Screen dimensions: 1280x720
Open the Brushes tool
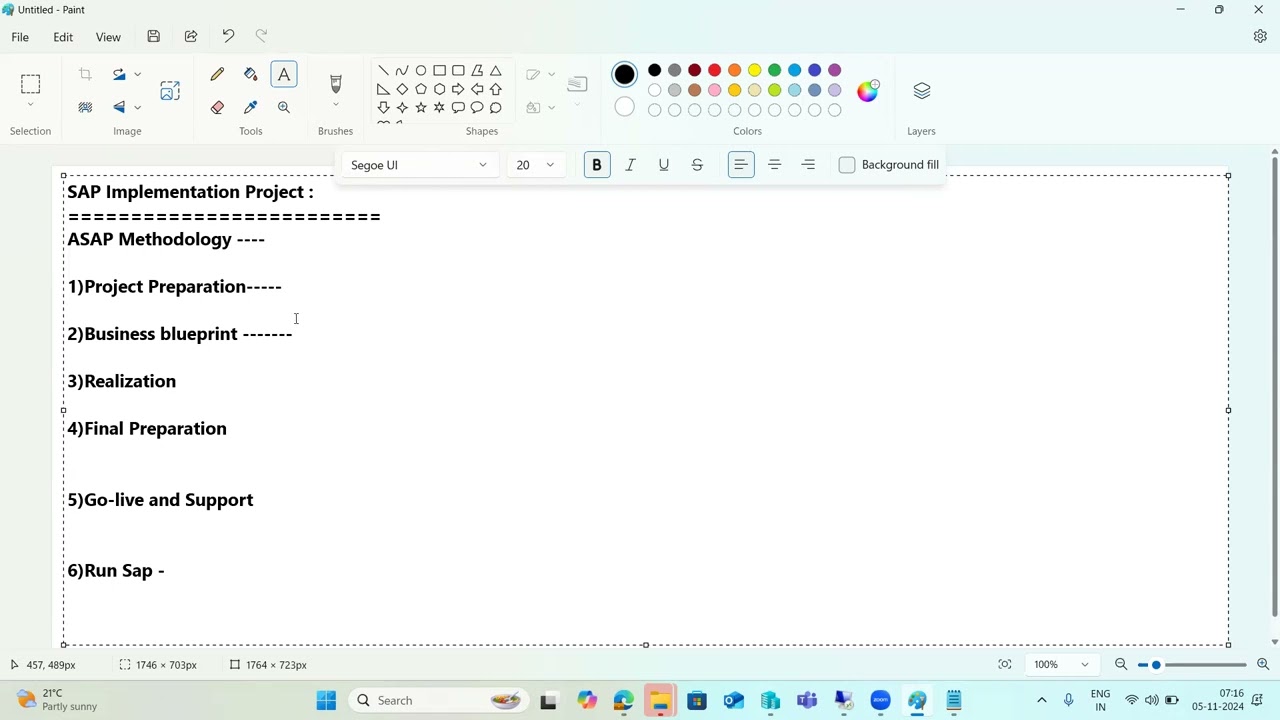tap(336, 84)
